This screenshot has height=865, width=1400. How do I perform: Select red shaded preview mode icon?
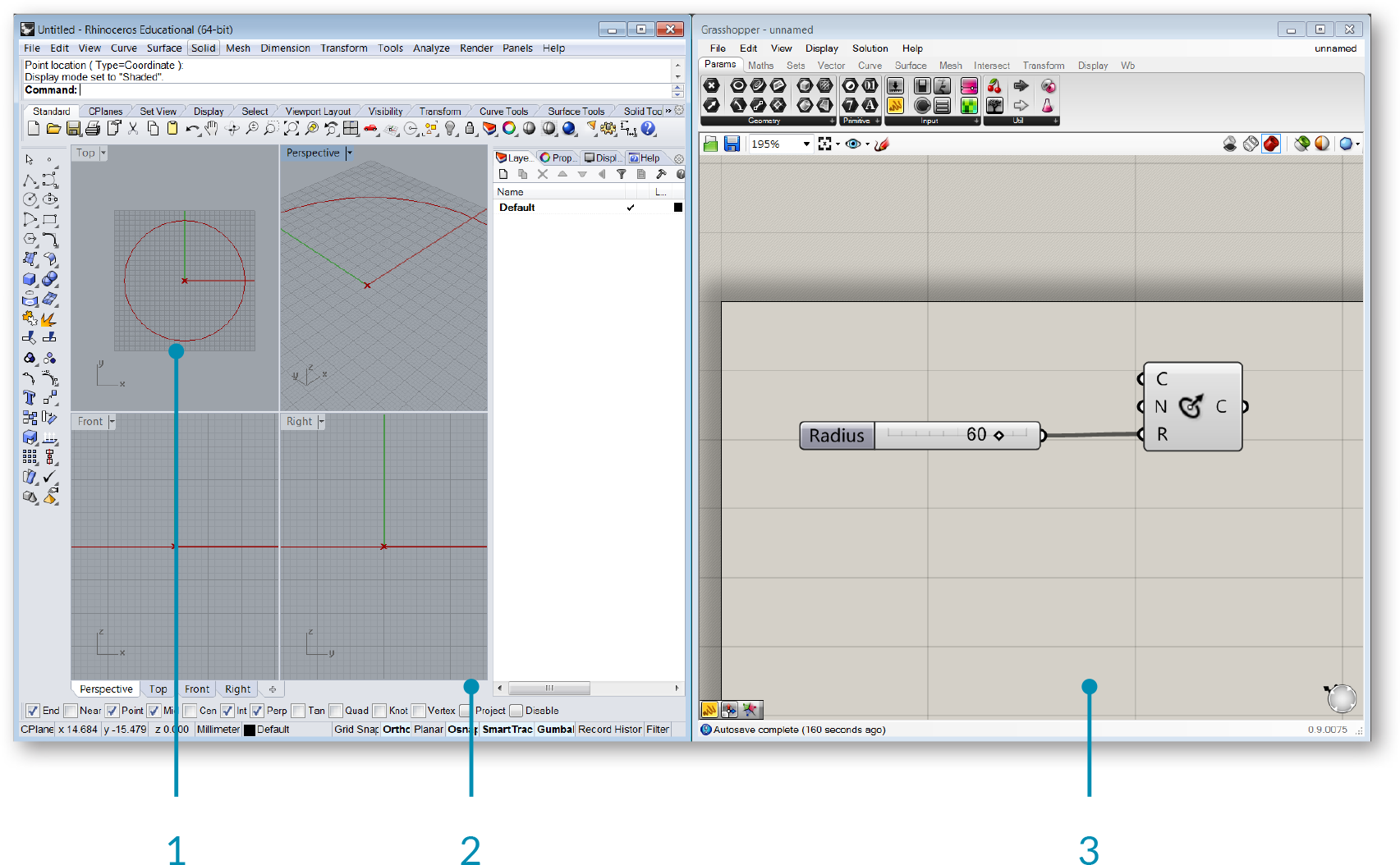coord(1271,144)
